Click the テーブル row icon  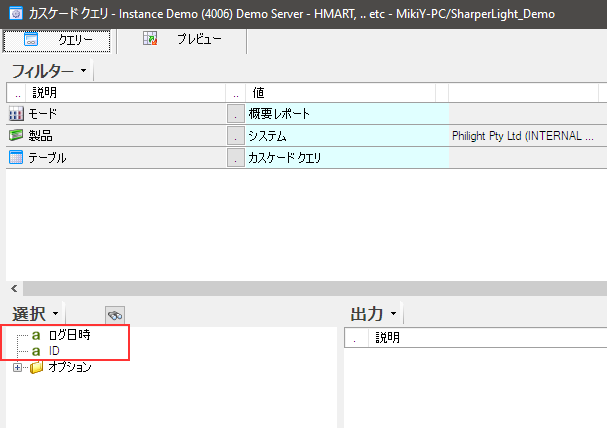16,158
